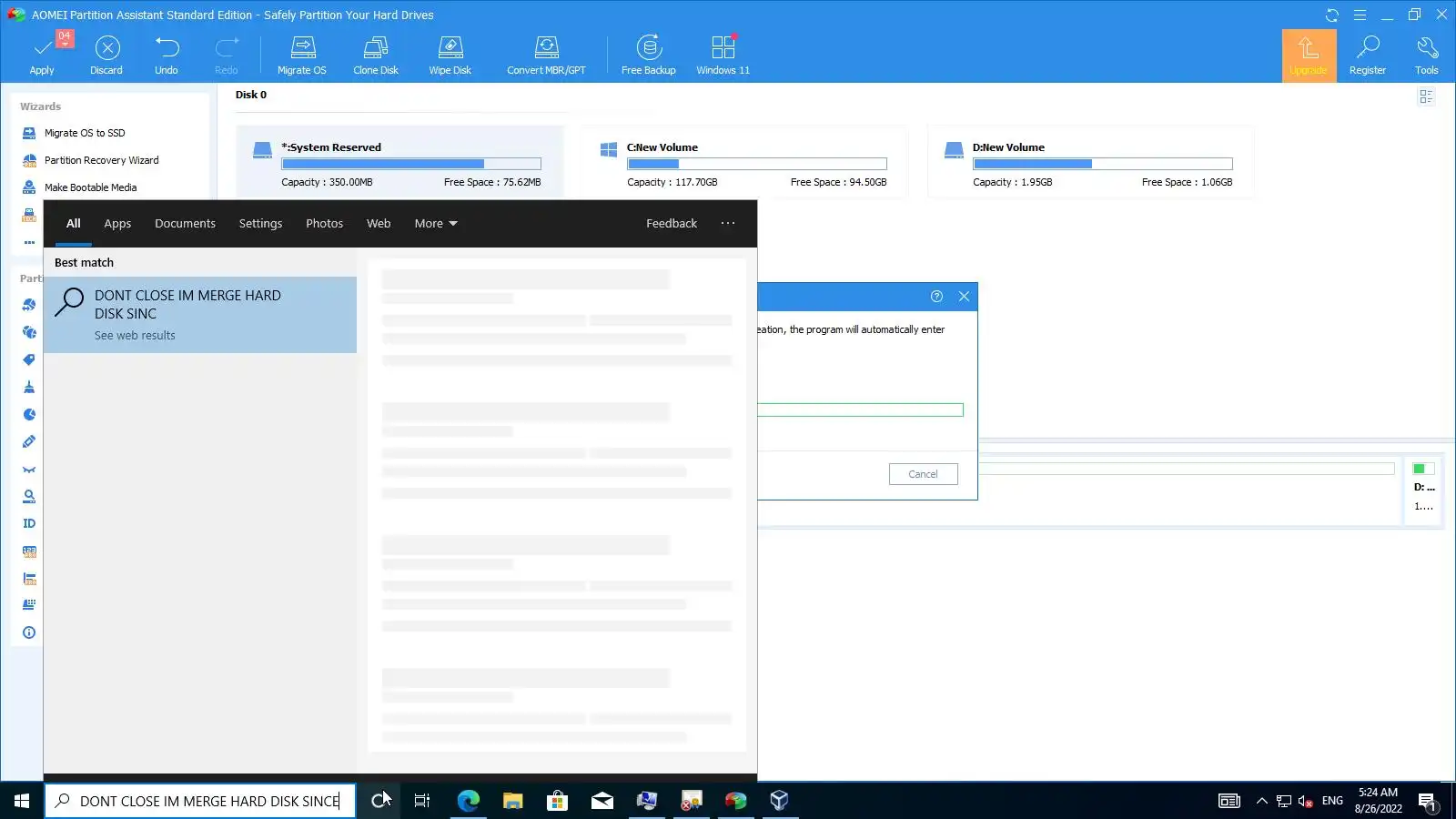Viewport: 1456px width, 819px height.
Task: Open the Mail app from the taskbar
Action: [602, 801]
